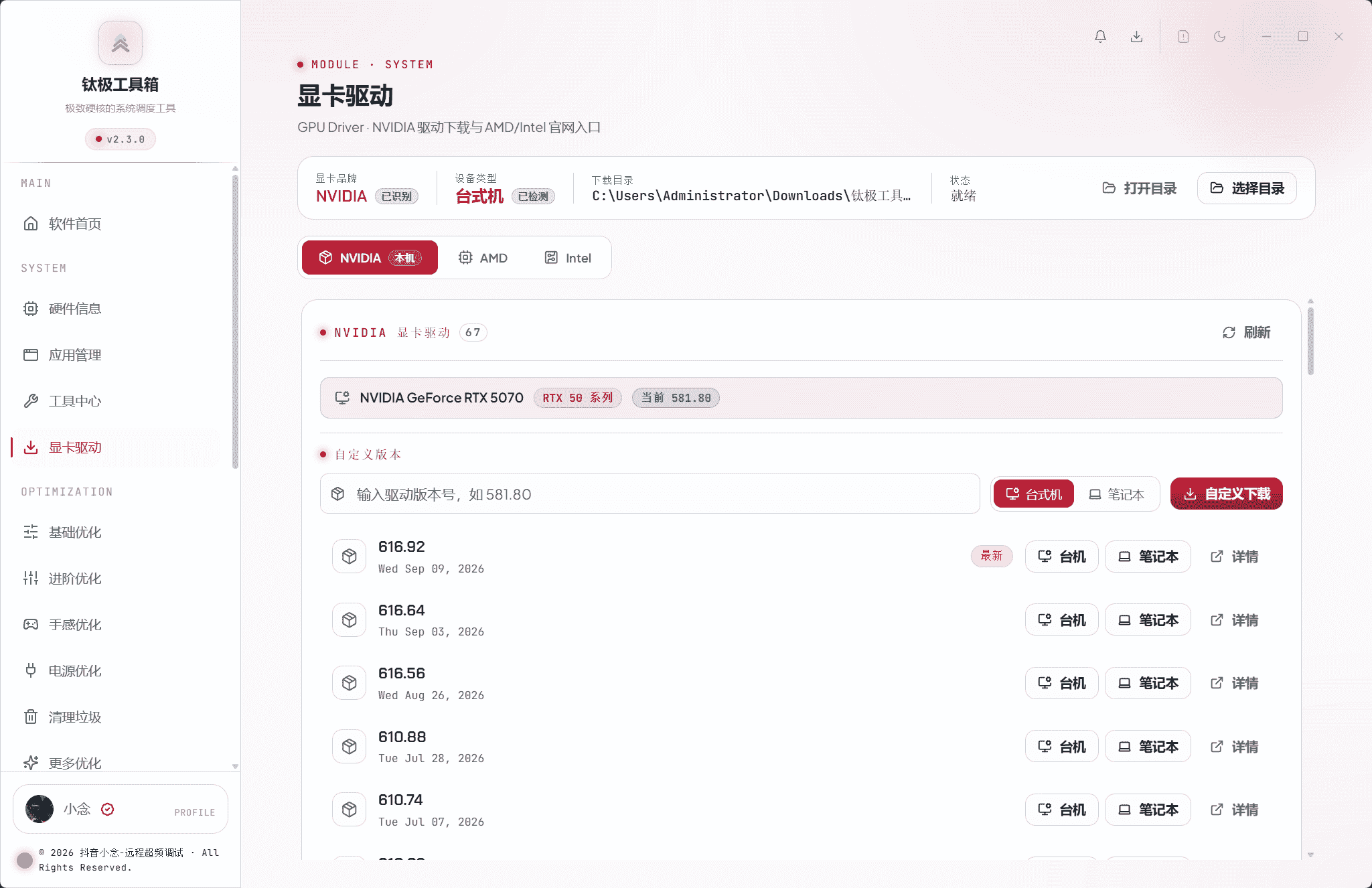
Task: Select 台式机 device type toggle
Action: 1033,494
